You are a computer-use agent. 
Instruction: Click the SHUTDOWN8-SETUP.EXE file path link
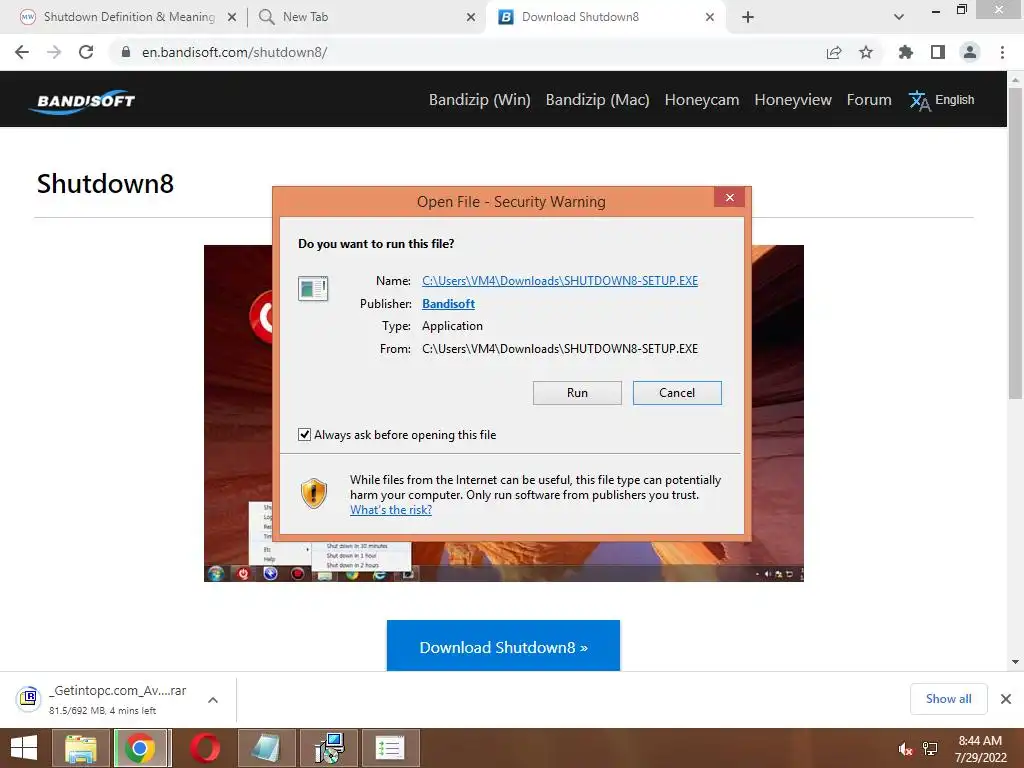pos(560,281)
